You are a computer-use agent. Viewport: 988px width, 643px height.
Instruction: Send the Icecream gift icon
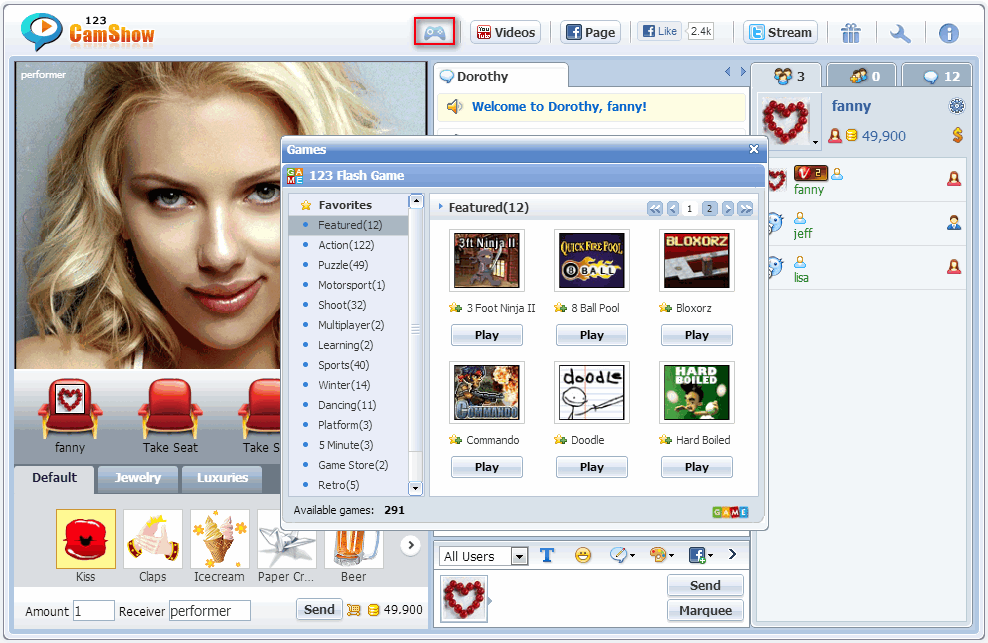point(219,540)
